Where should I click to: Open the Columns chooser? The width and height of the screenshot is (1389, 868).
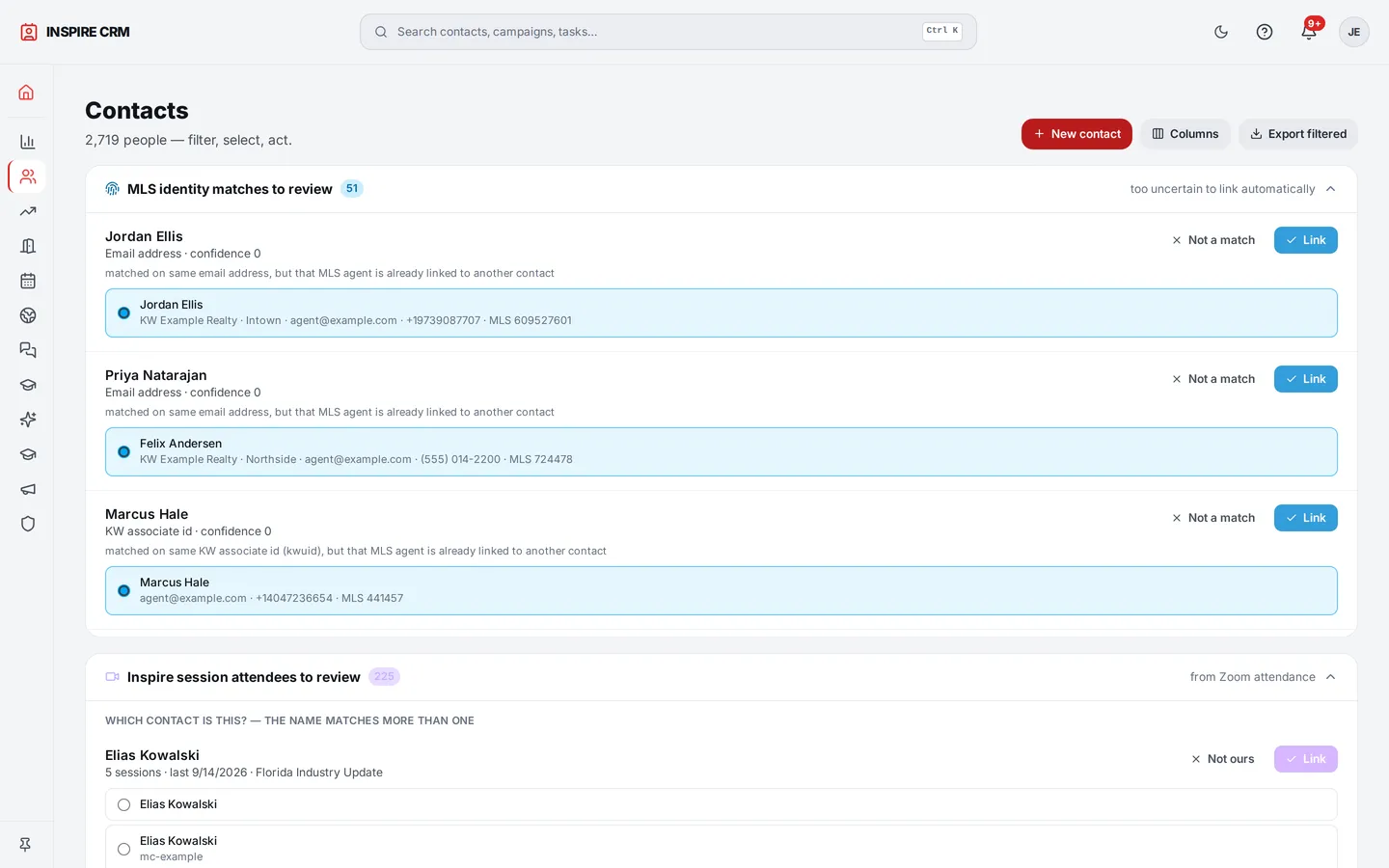click(1185, 134)
